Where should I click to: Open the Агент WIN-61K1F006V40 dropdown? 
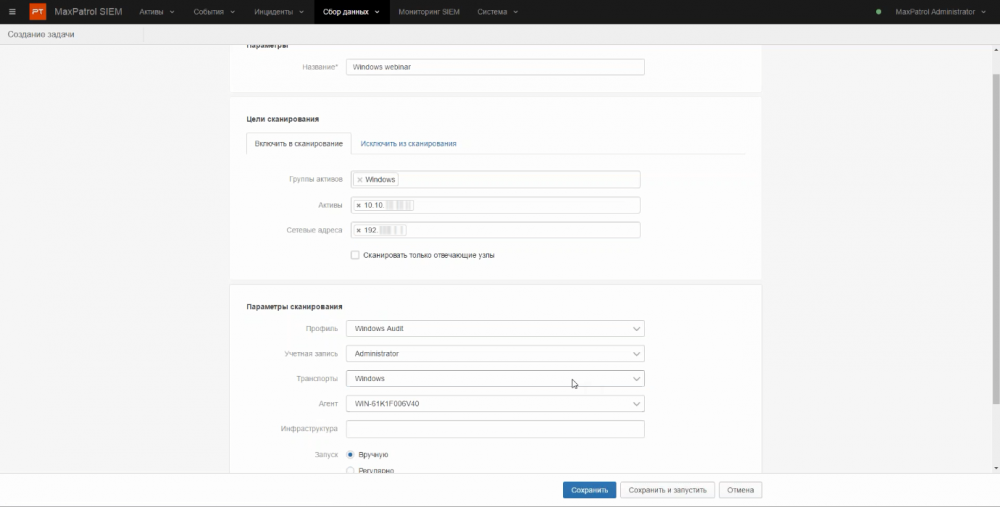[495, 404]
